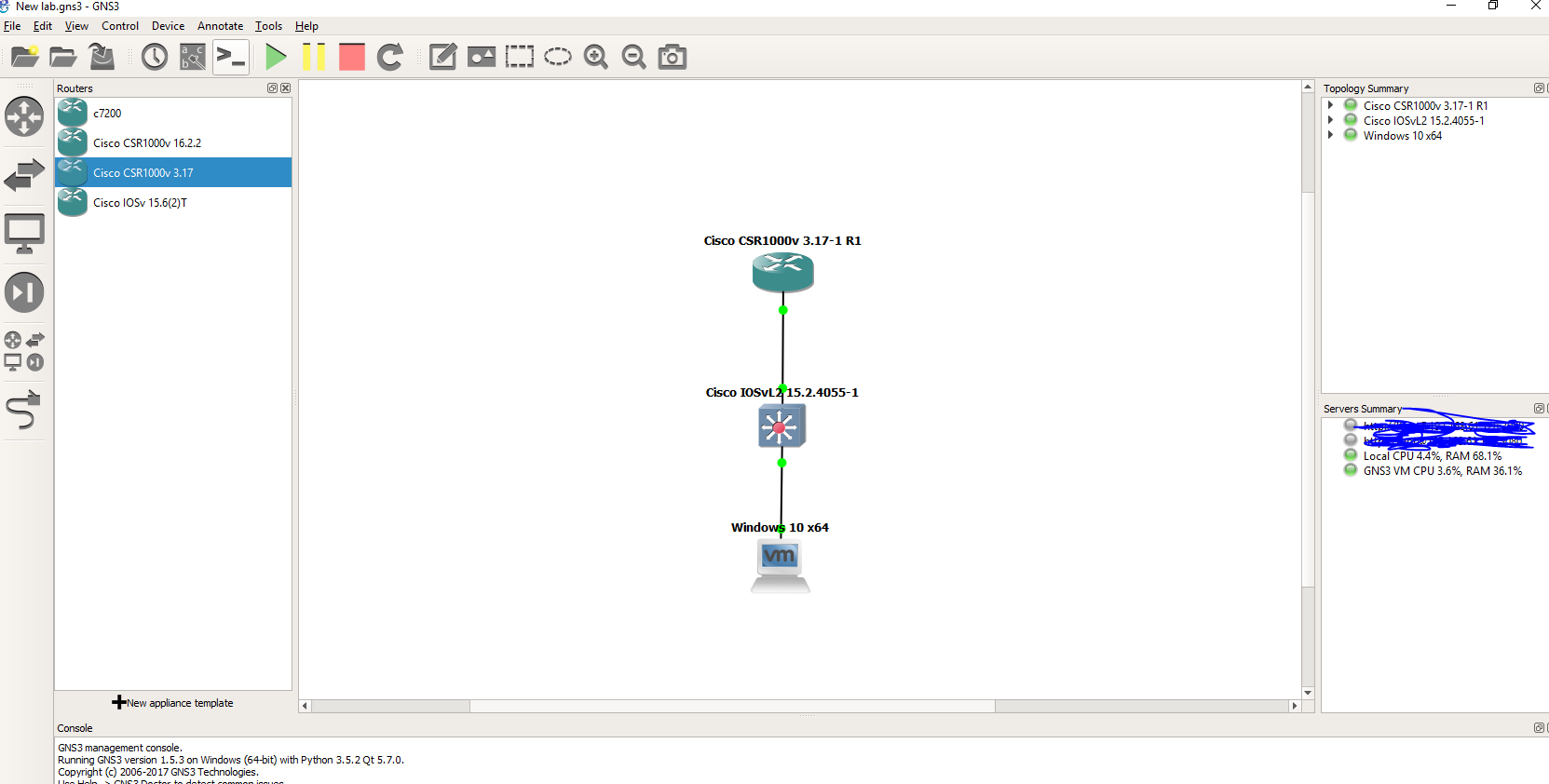Float the Topology Summary panel
The width and height of the screenshot is (1549, 784).
(x=1539, y=88)
